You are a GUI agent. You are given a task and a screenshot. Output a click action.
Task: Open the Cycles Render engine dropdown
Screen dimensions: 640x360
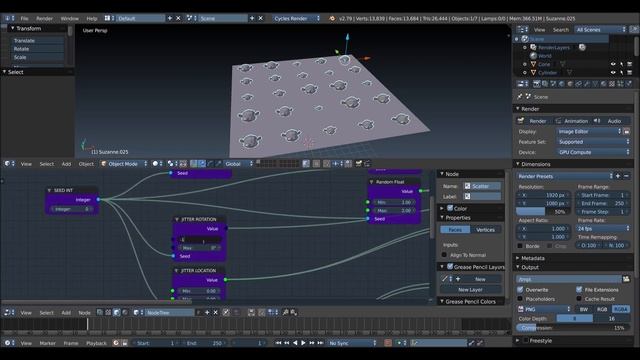click(297, 18)
